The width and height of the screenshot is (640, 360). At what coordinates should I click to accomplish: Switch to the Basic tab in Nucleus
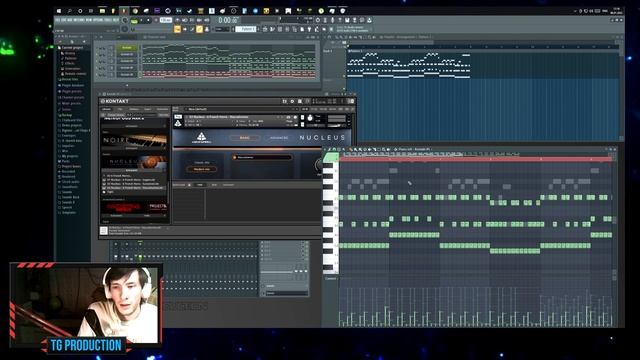coord(244,138)
